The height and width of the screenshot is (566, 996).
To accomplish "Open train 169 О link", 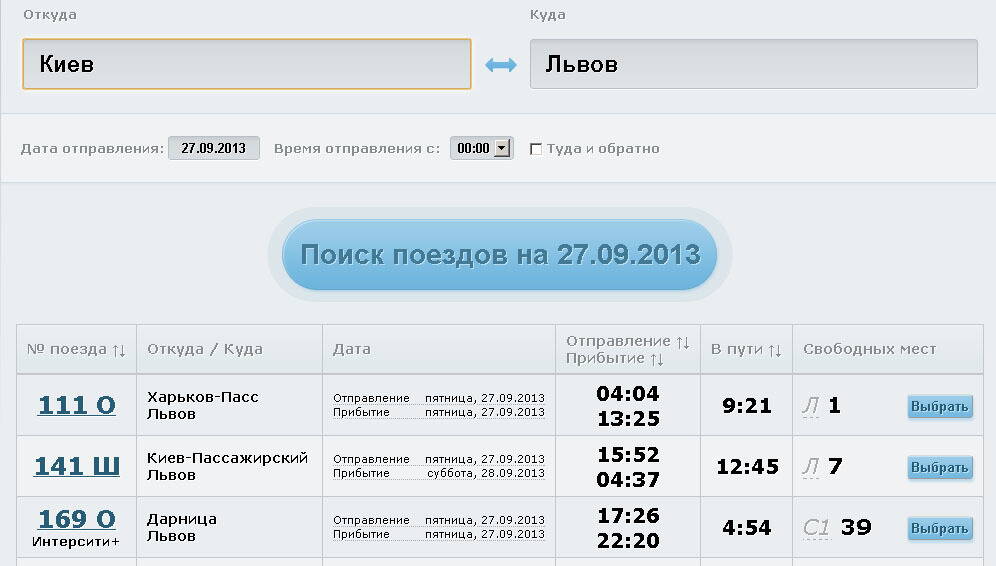I will pyautogui.click(x=77, y=519).
